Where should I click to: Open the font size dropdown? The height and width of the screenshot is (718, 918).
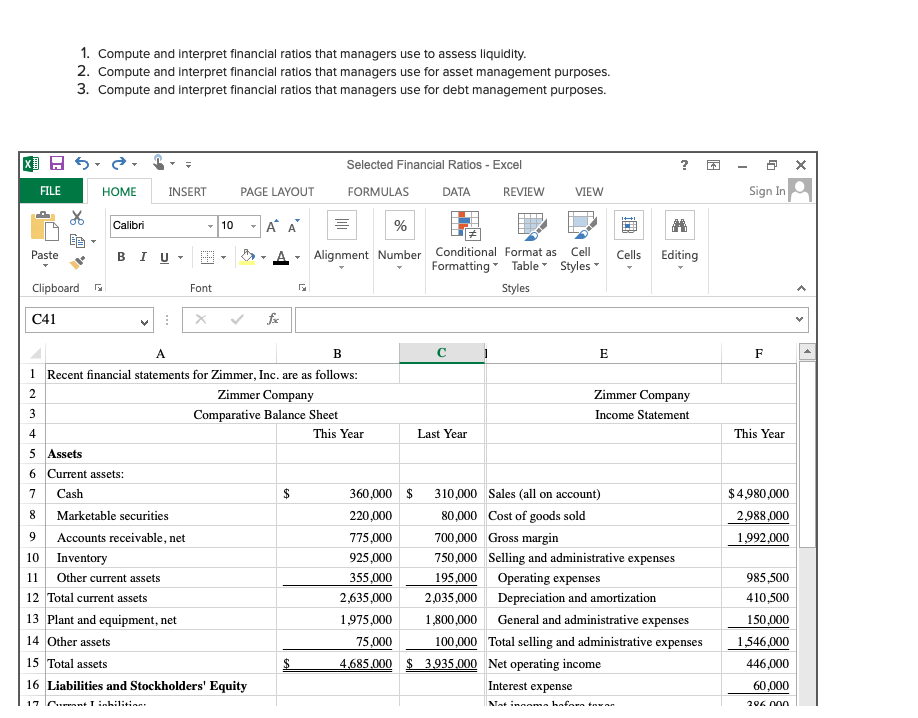pos(253,226)
